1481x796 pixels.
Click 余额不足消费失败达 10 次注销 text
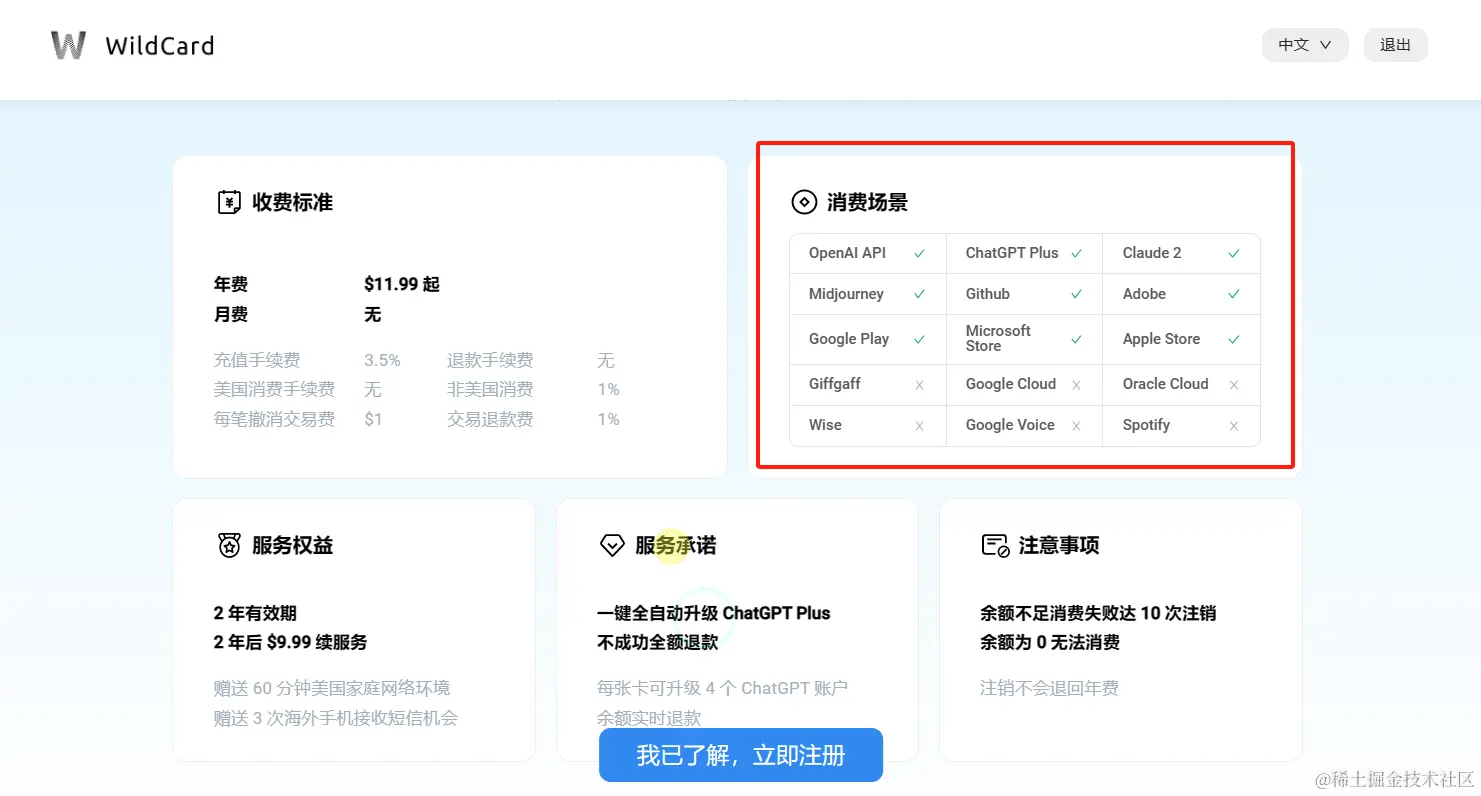1098,614
